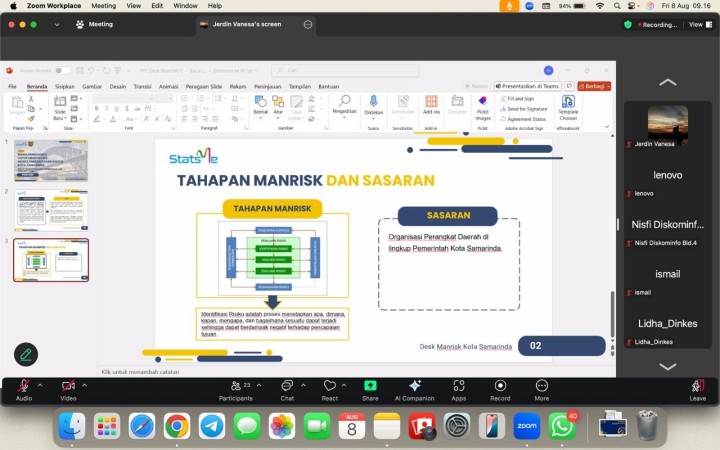Viewport: 720px width, 450px height.
Task: Select slide 2 thumbnail
Action: 51,210
